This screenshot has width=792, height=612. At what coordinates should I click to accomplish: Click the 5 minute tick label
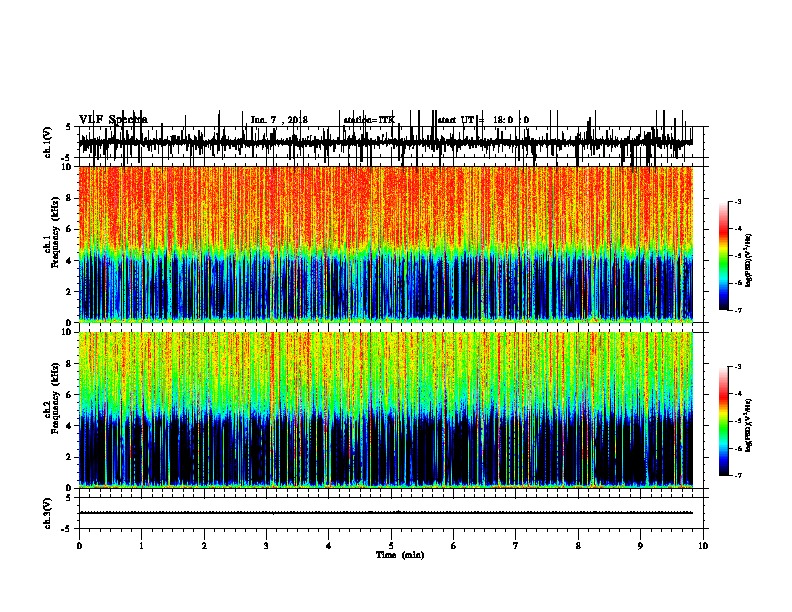391,546
